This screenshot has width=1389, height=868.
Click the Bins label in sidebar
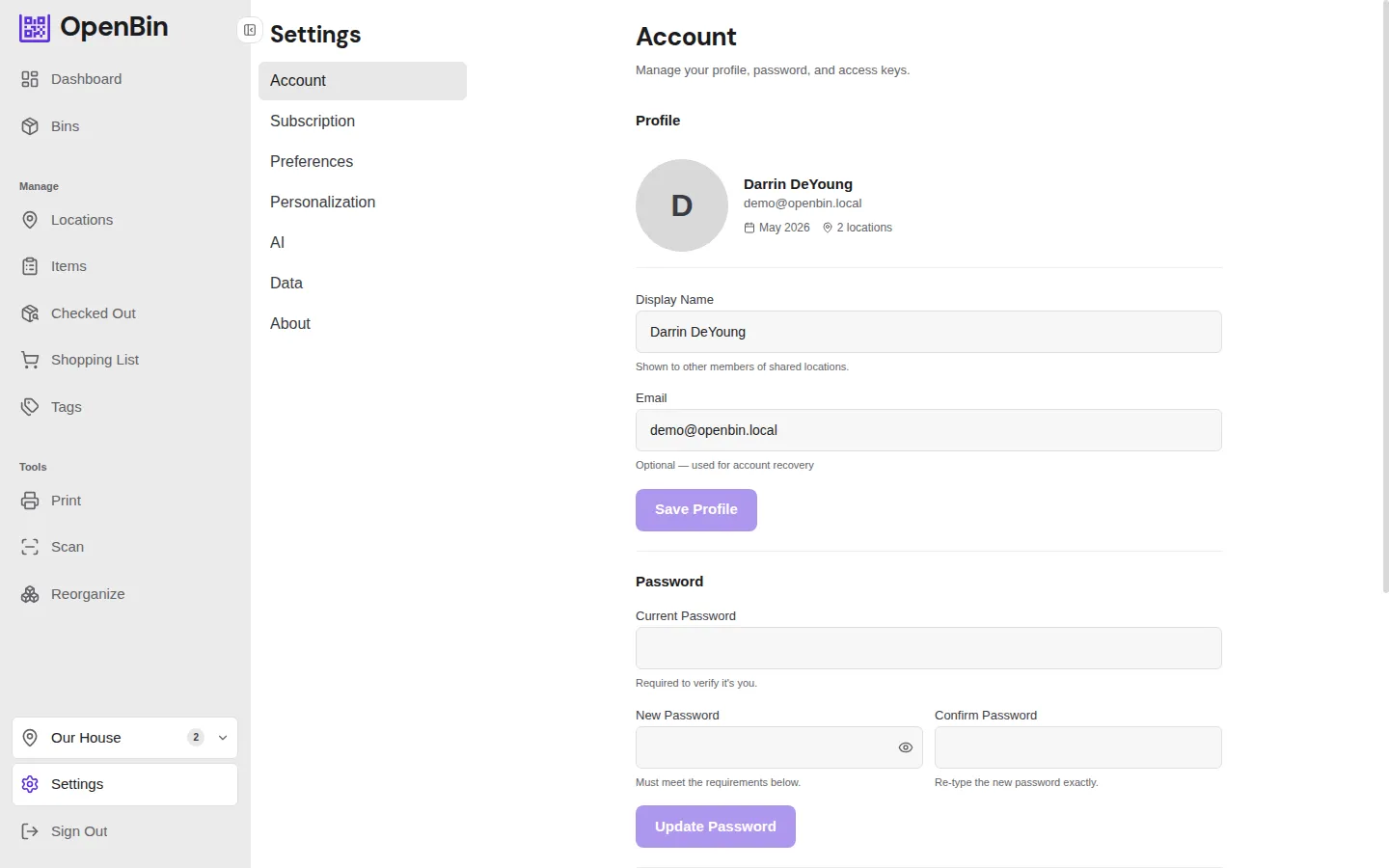(x=66, y=126)
